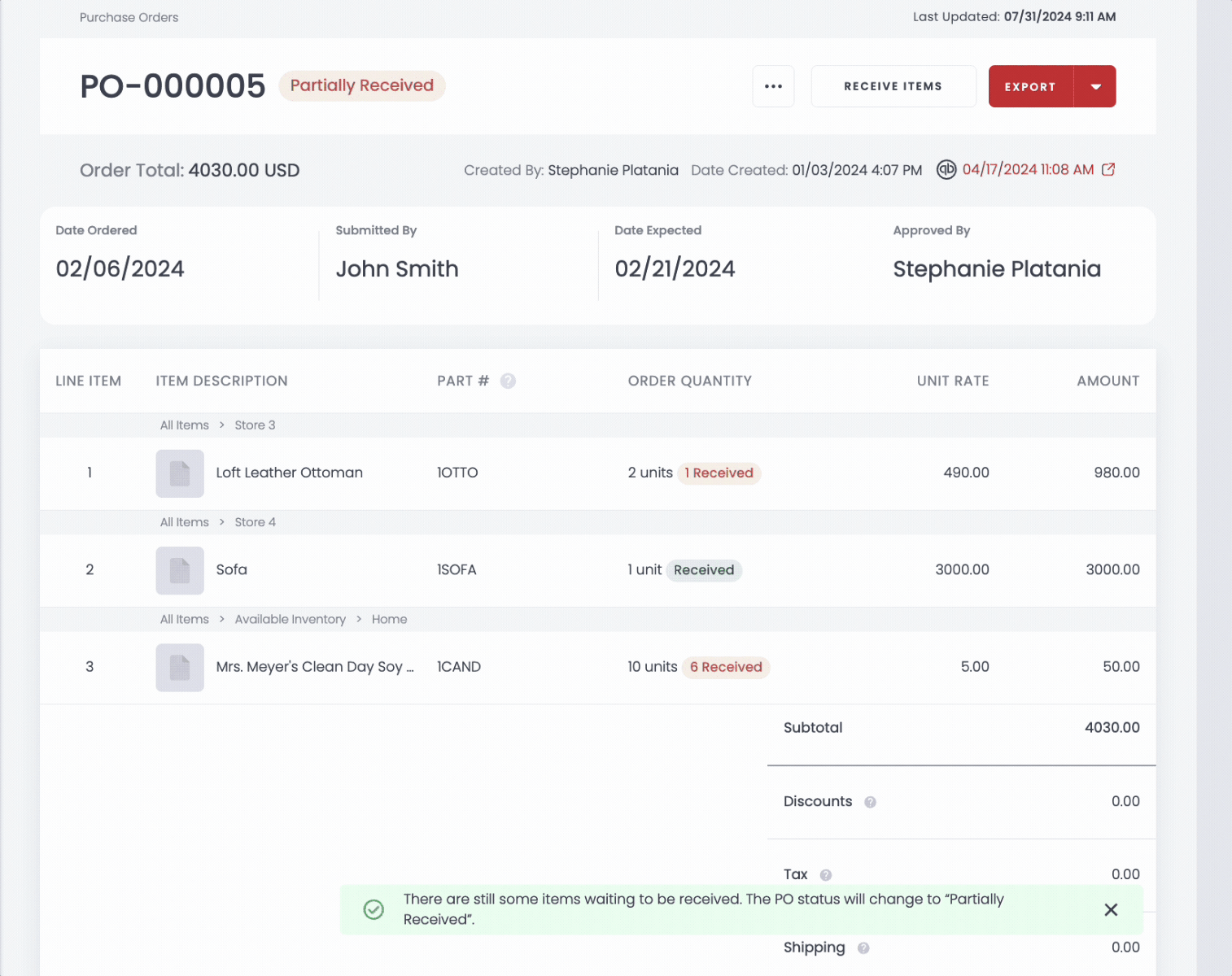Click the Mrs. Meyer's Clean Day thumbnail

pos(180,667)
